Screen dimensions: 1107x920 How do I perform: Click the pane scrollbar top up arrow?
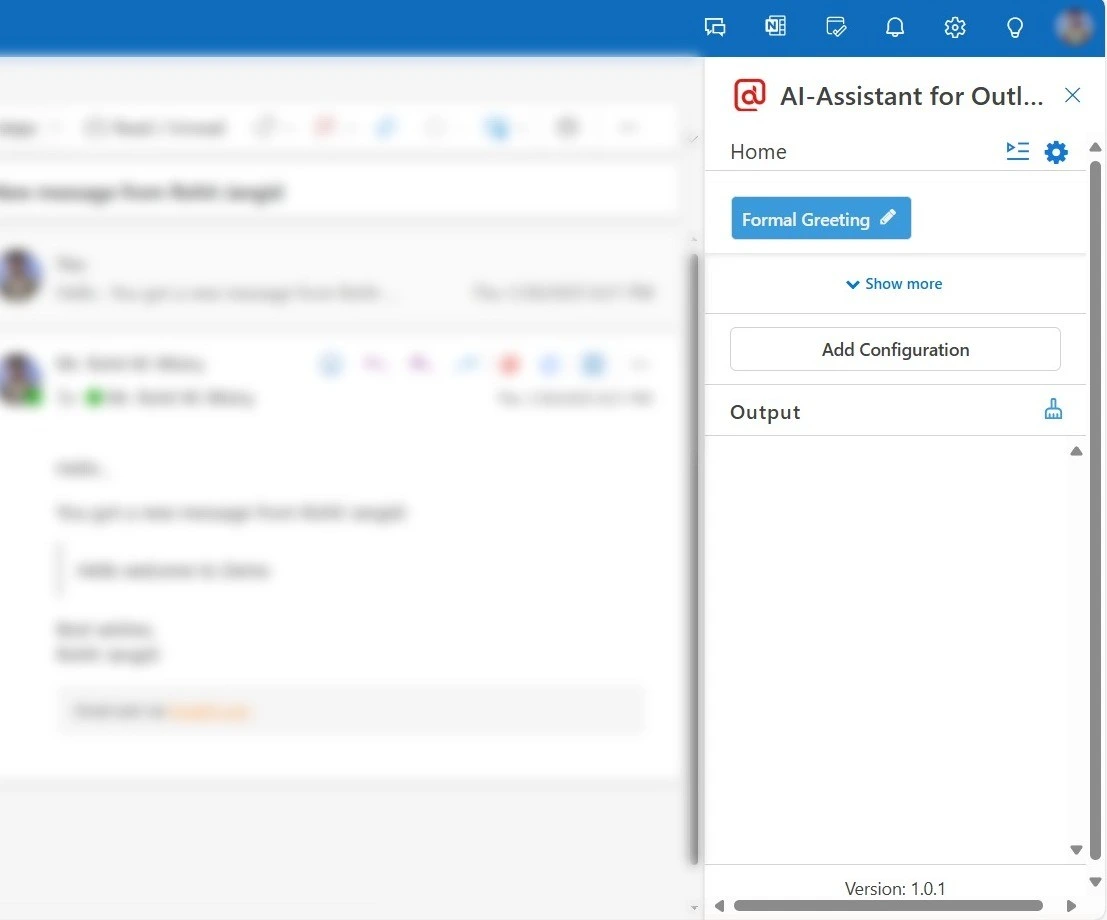coord(1095,147)
